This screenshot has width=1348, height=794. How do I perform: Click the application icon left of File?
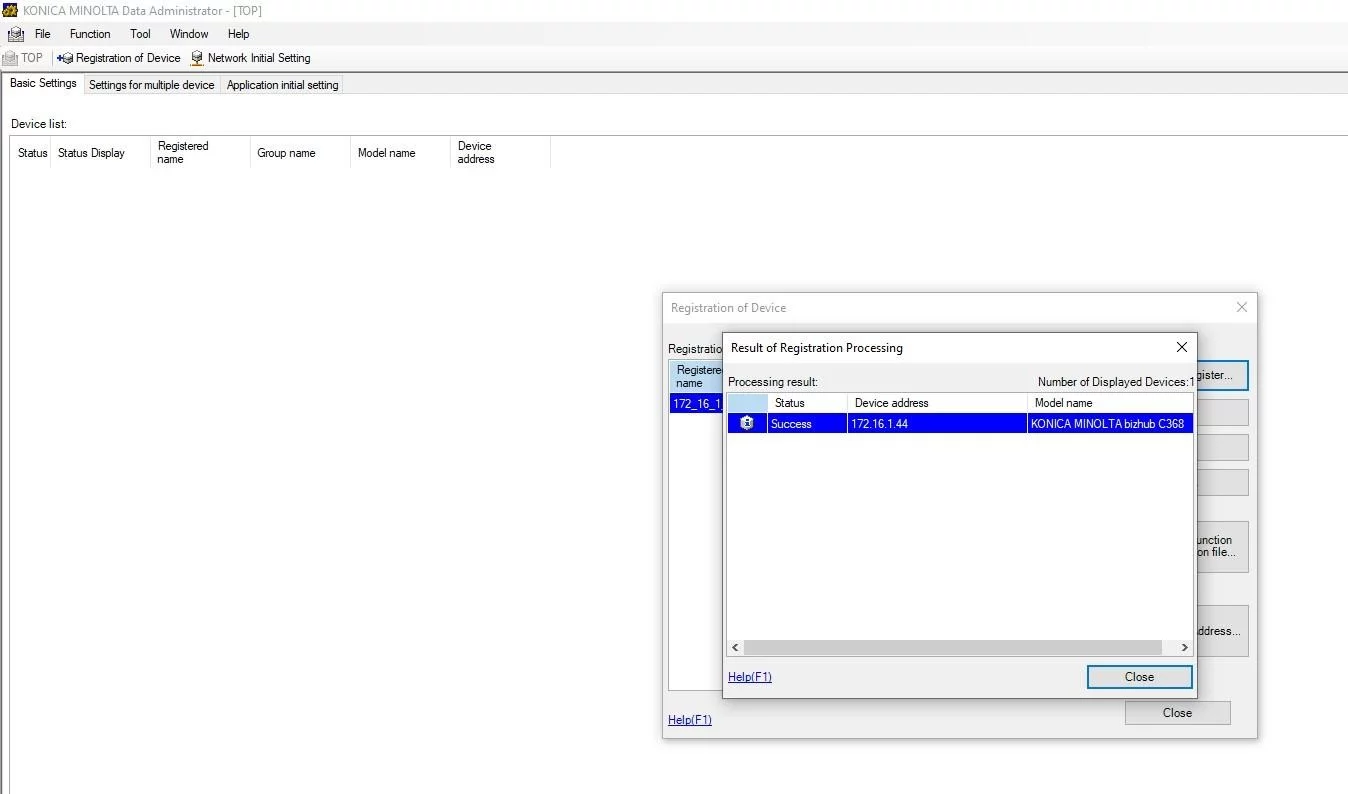pos(16,34)
